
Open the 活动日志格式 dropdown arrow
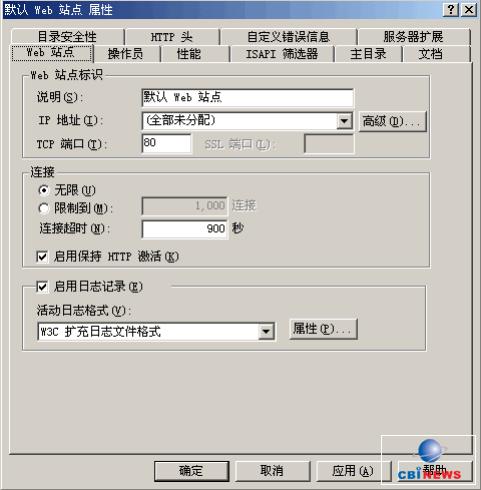click(266, 332)
